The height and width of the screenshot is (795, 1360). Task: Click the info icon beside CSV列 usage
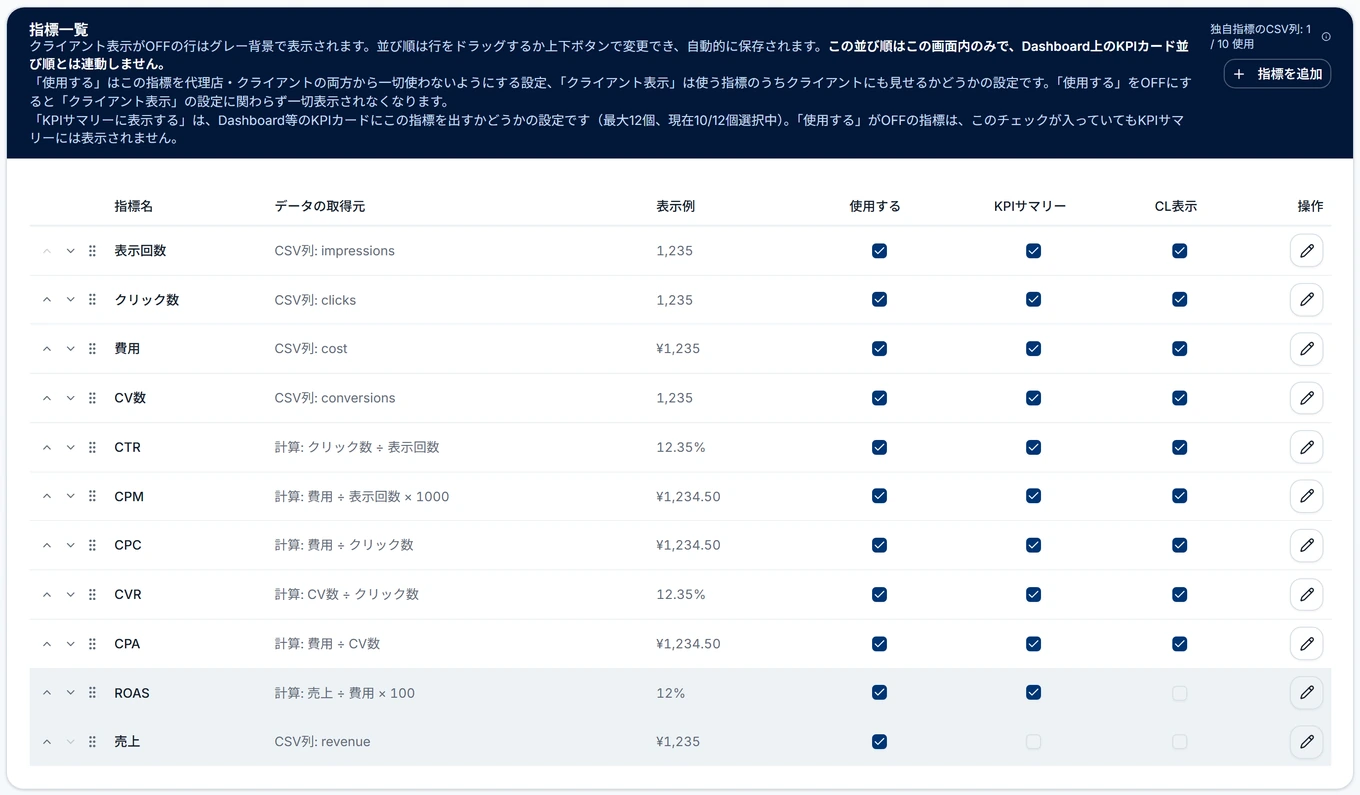[1326, 37]
